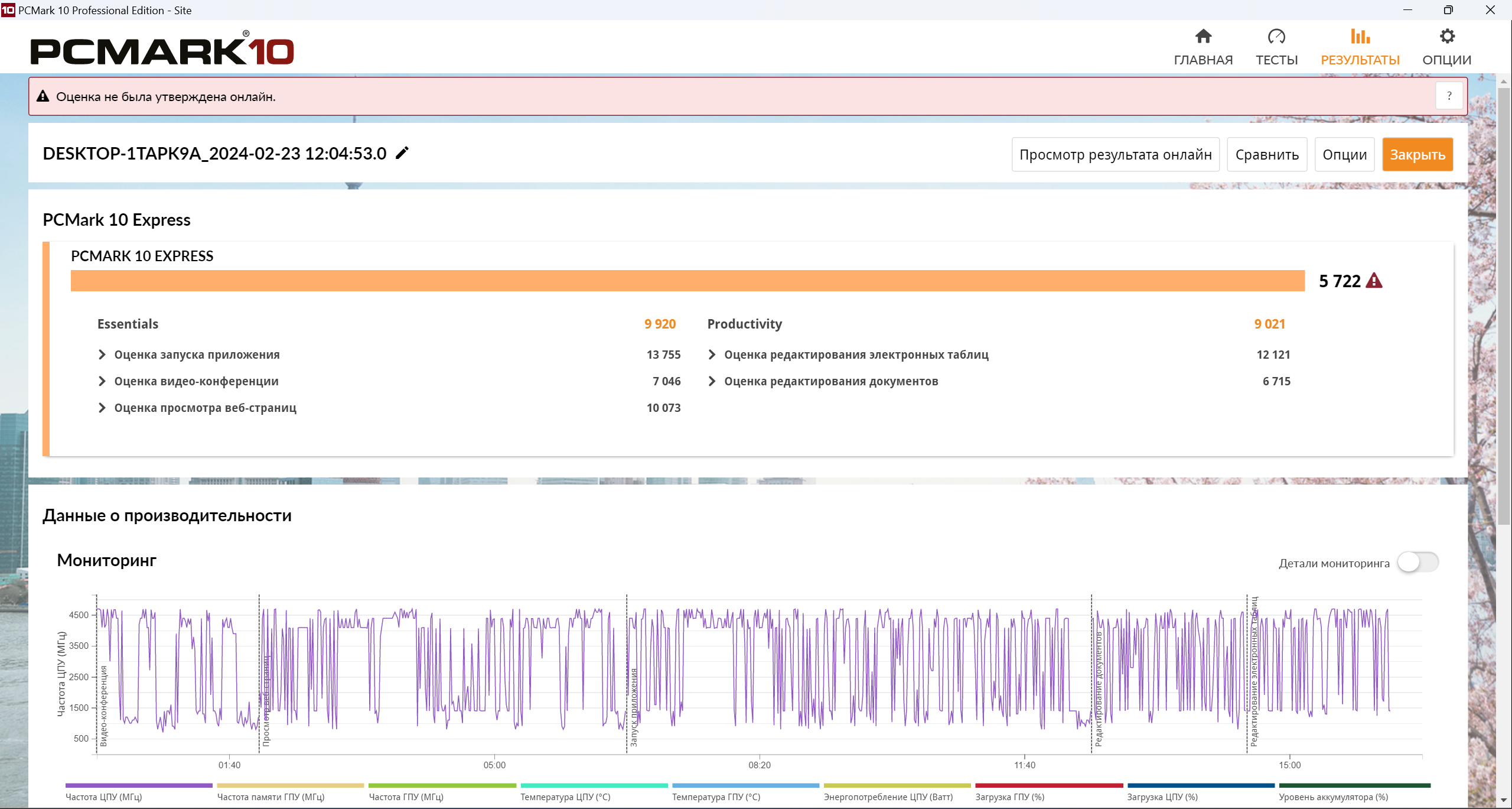
Task: Minimize the PCMark 10 window
Action: pos(1407,10)
